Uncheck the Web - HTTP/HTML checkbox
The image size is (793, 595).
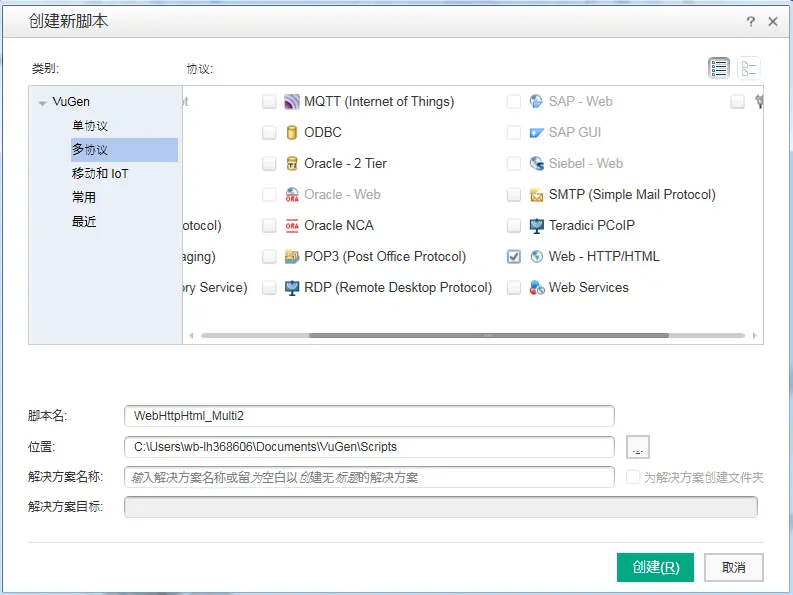[x=514, y=257]
